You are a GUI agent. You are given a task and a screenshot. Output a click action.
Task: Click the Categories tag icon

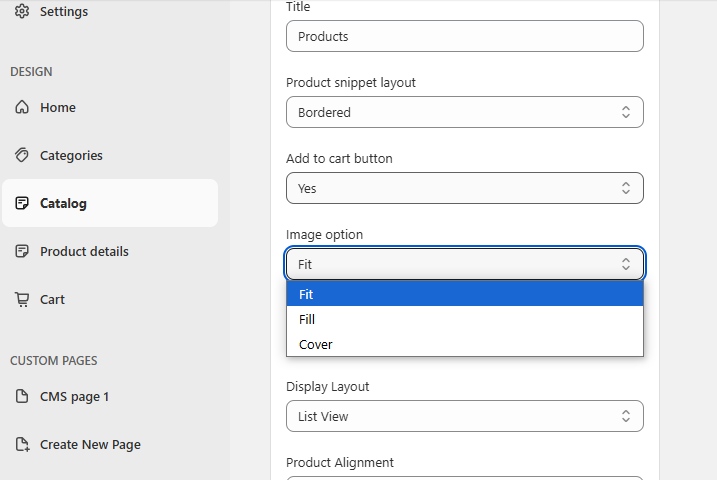(21, 155)
